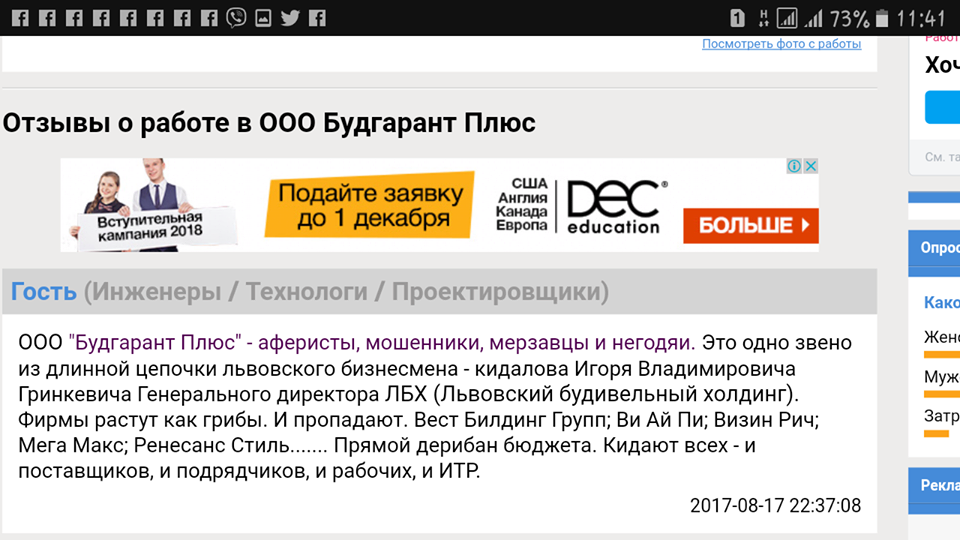Click the heading 'Отзывы о работе в ООО Будгарант Плюс'
Image resolution: width=960 pixels, height=540 pixels.
[269, 122]
